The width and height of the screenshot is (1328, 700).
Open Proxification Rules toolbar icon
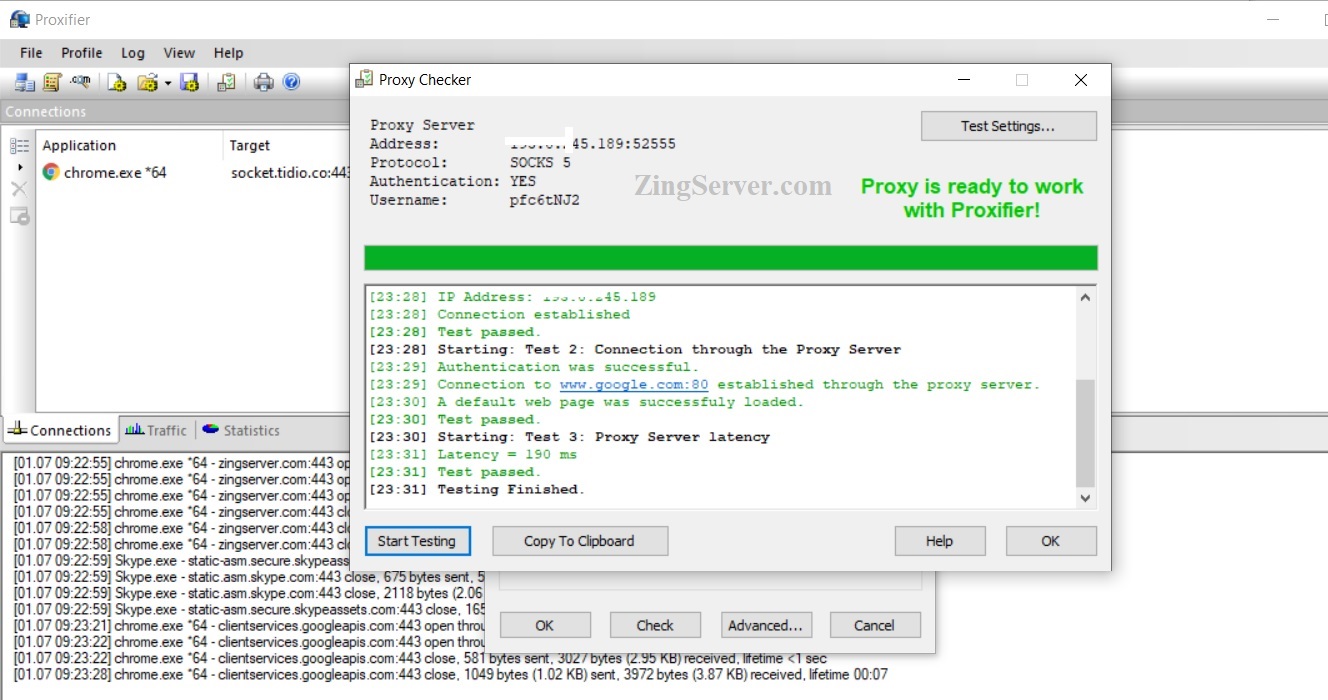[52, 83]
